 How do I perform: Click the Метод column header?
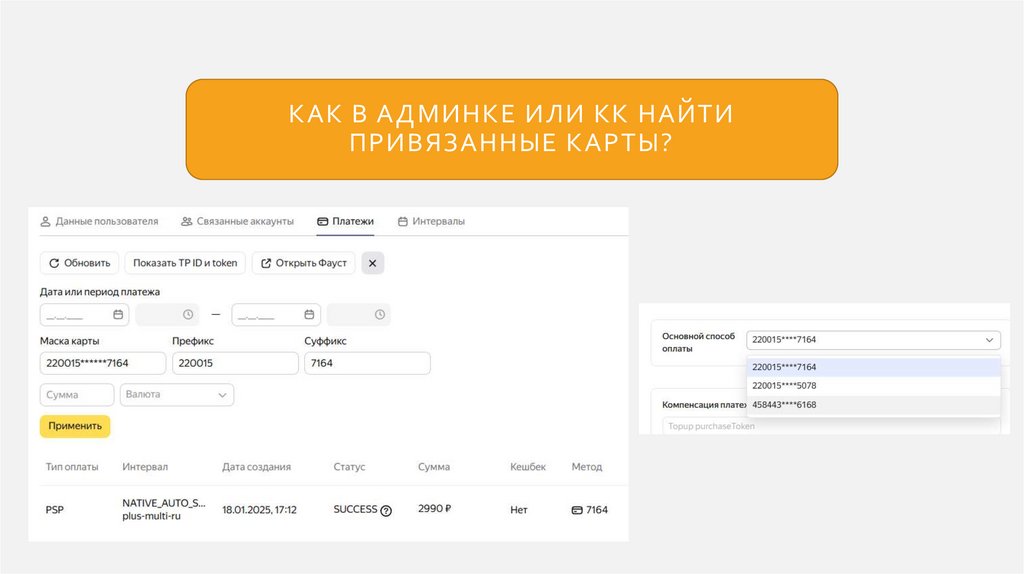(586, 467)
